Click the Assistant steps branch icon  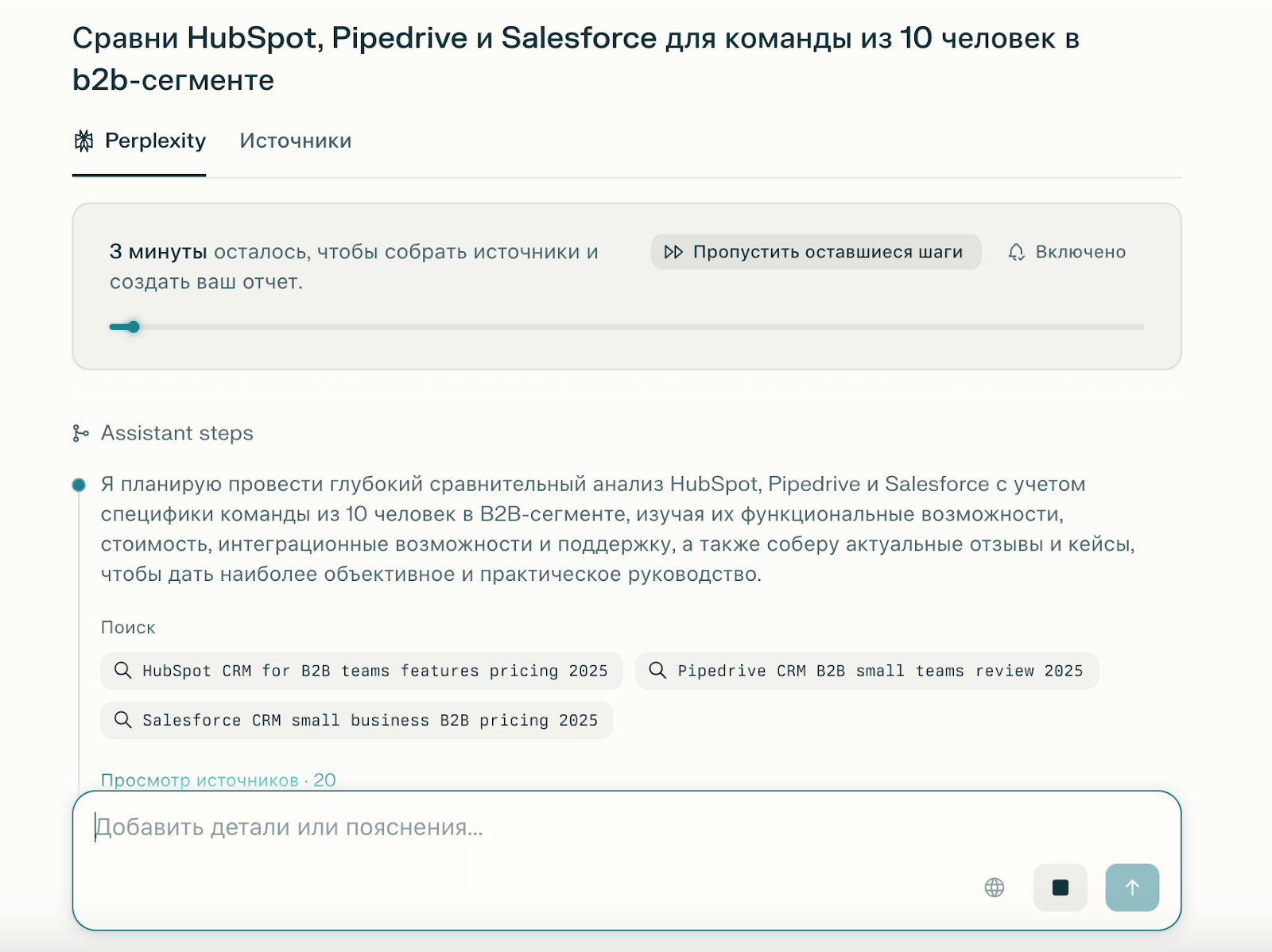[x=80, y=433]
